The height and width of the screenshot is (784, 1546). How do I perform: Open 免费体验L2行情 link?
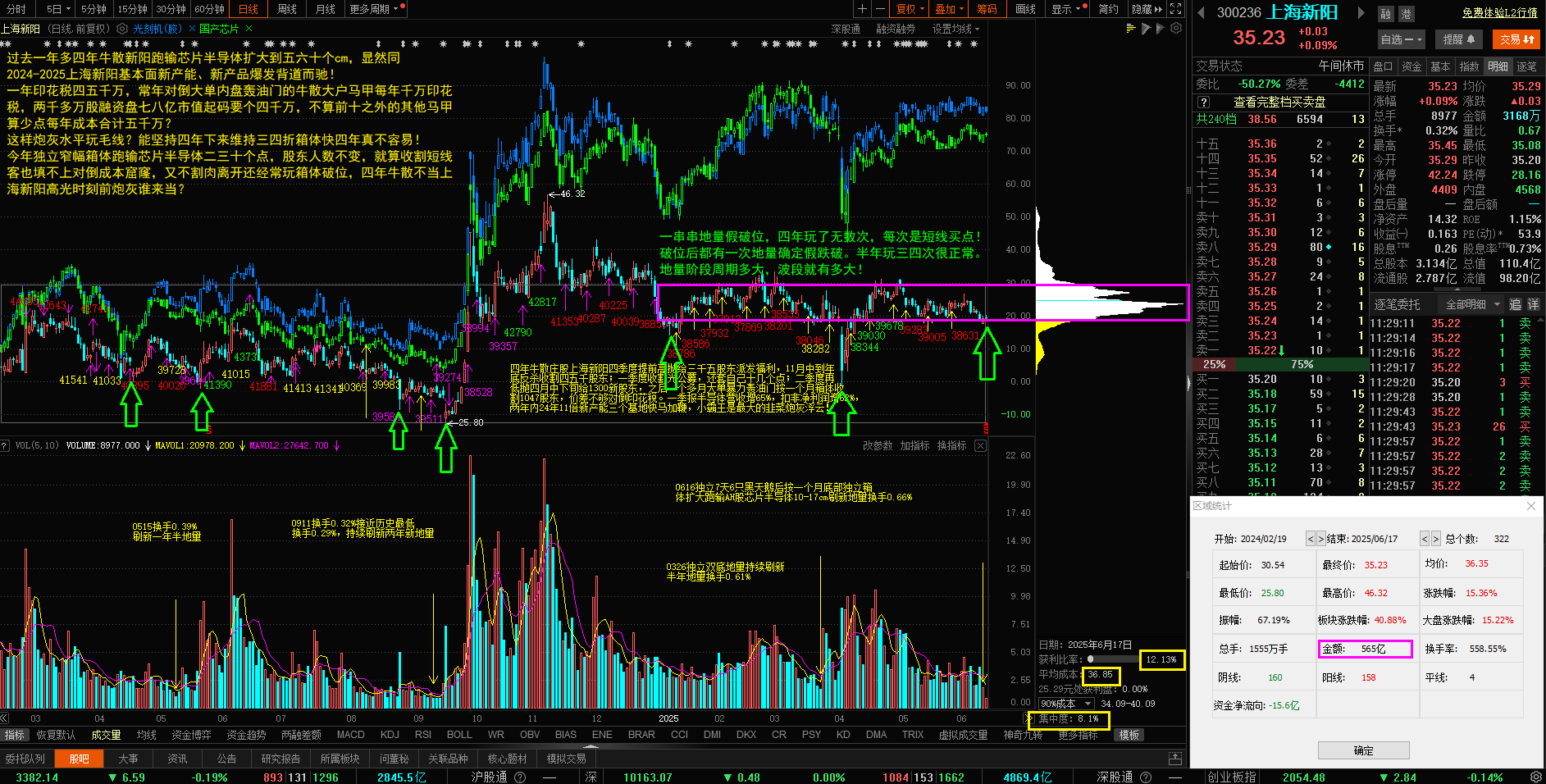1499,12
